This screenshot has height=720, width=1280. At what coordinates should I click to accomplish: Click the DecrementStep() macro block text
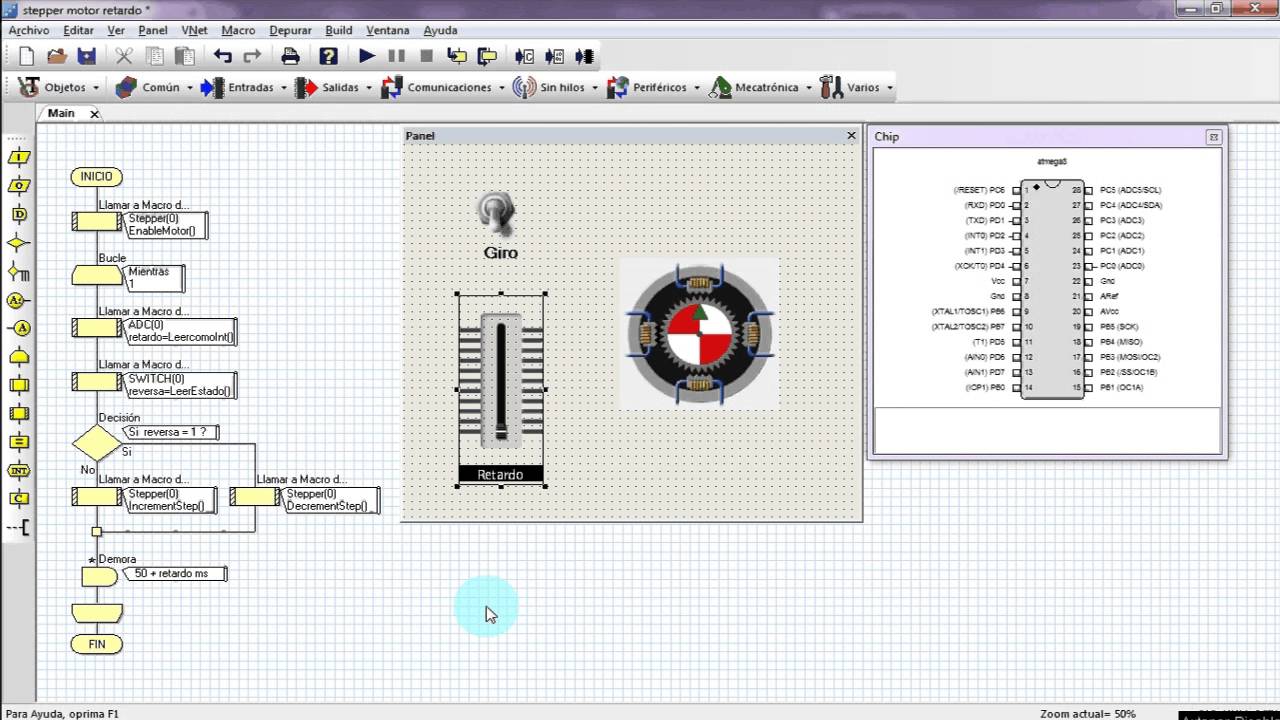(x=332, y=506)
